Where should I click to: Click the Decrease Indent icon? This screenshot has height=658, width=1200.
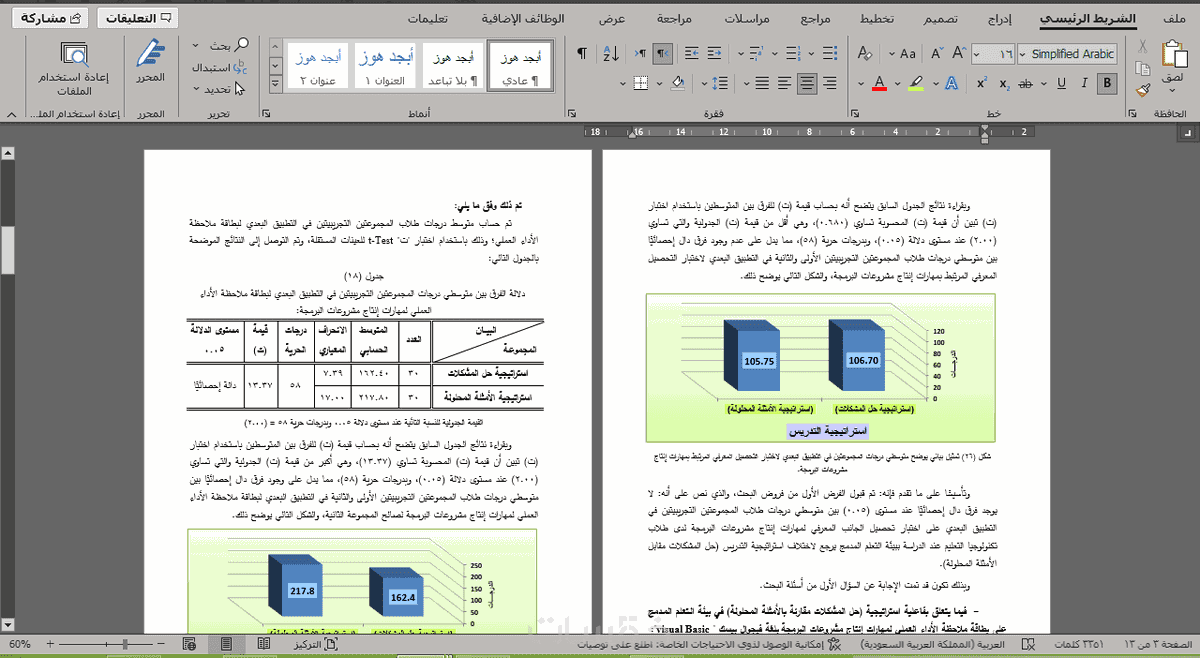[714, 53]
